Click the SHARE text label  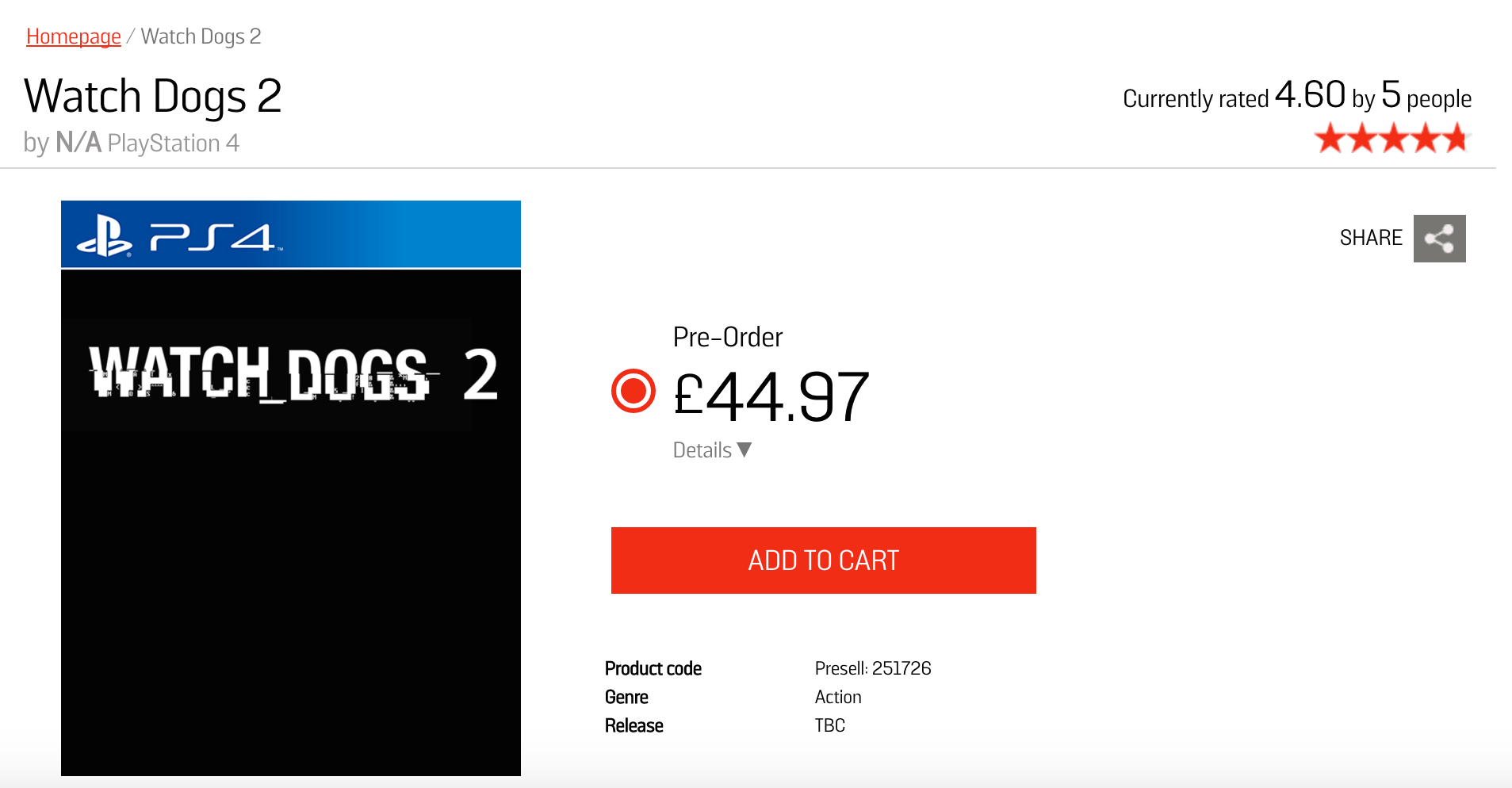pos(1370,238)
